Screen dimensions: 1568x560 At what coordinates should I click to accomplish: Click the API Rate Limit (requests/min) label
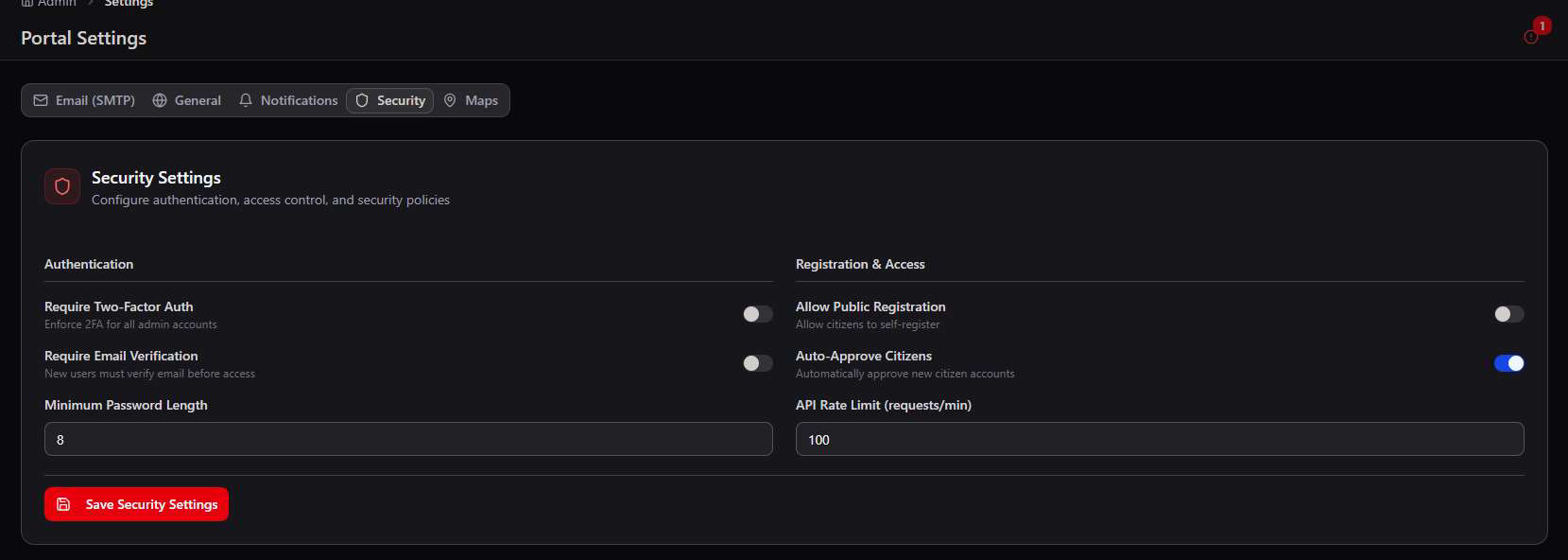(884, 405)
